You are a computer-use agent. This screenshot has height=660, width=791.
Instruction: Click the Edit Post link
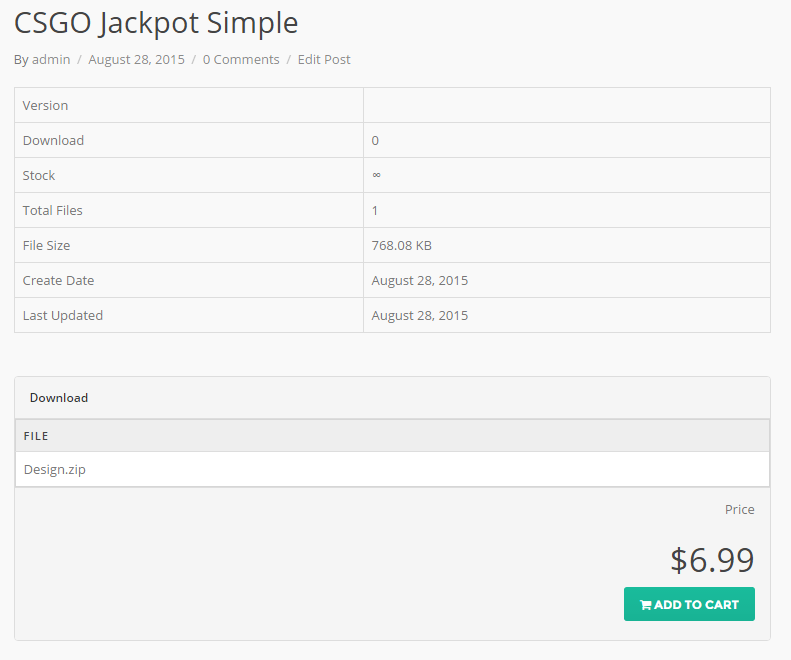(x=324, y=59)
